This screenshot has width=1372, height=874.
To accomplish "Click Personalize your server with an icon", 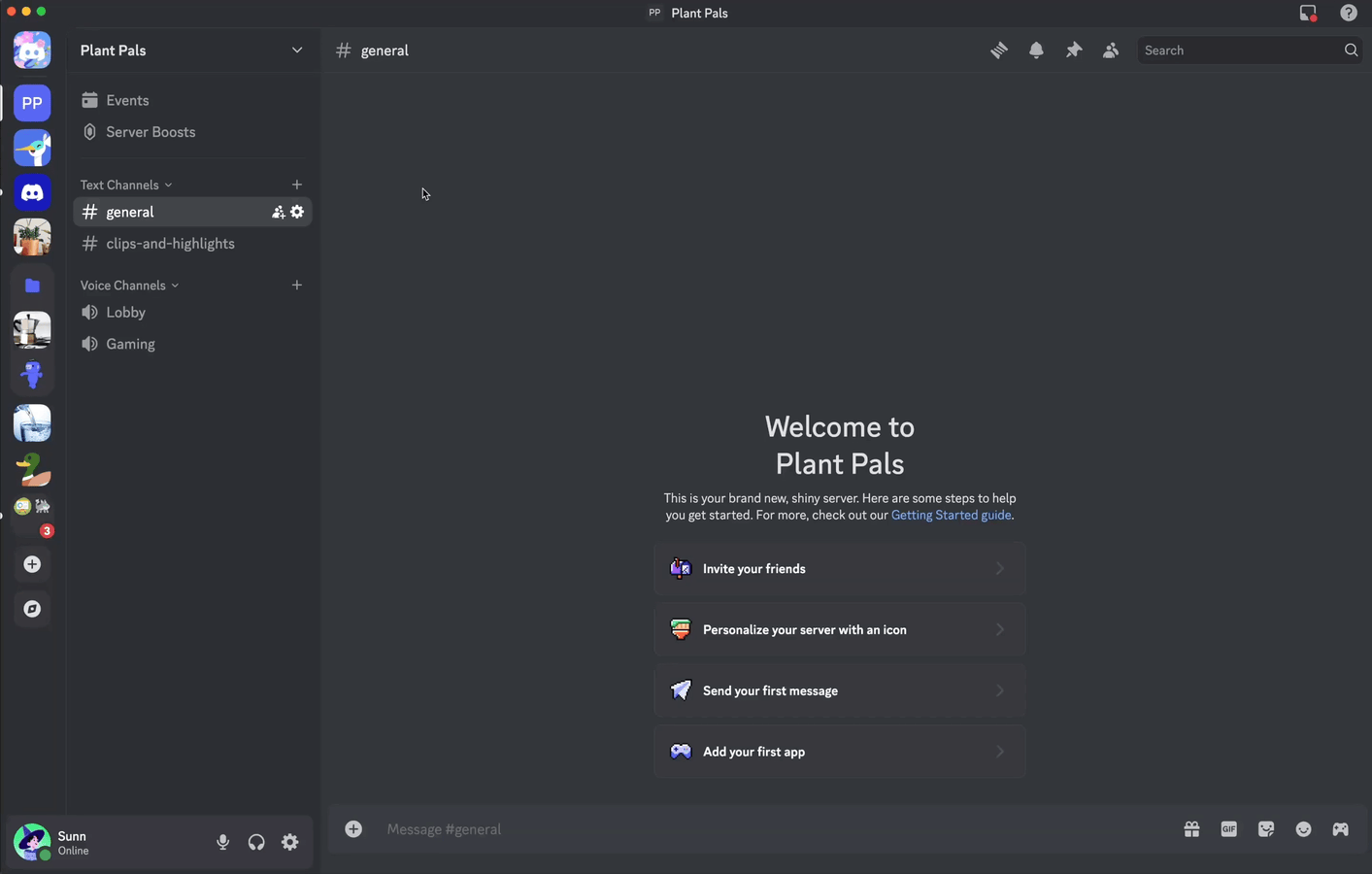I will (840, 630).
